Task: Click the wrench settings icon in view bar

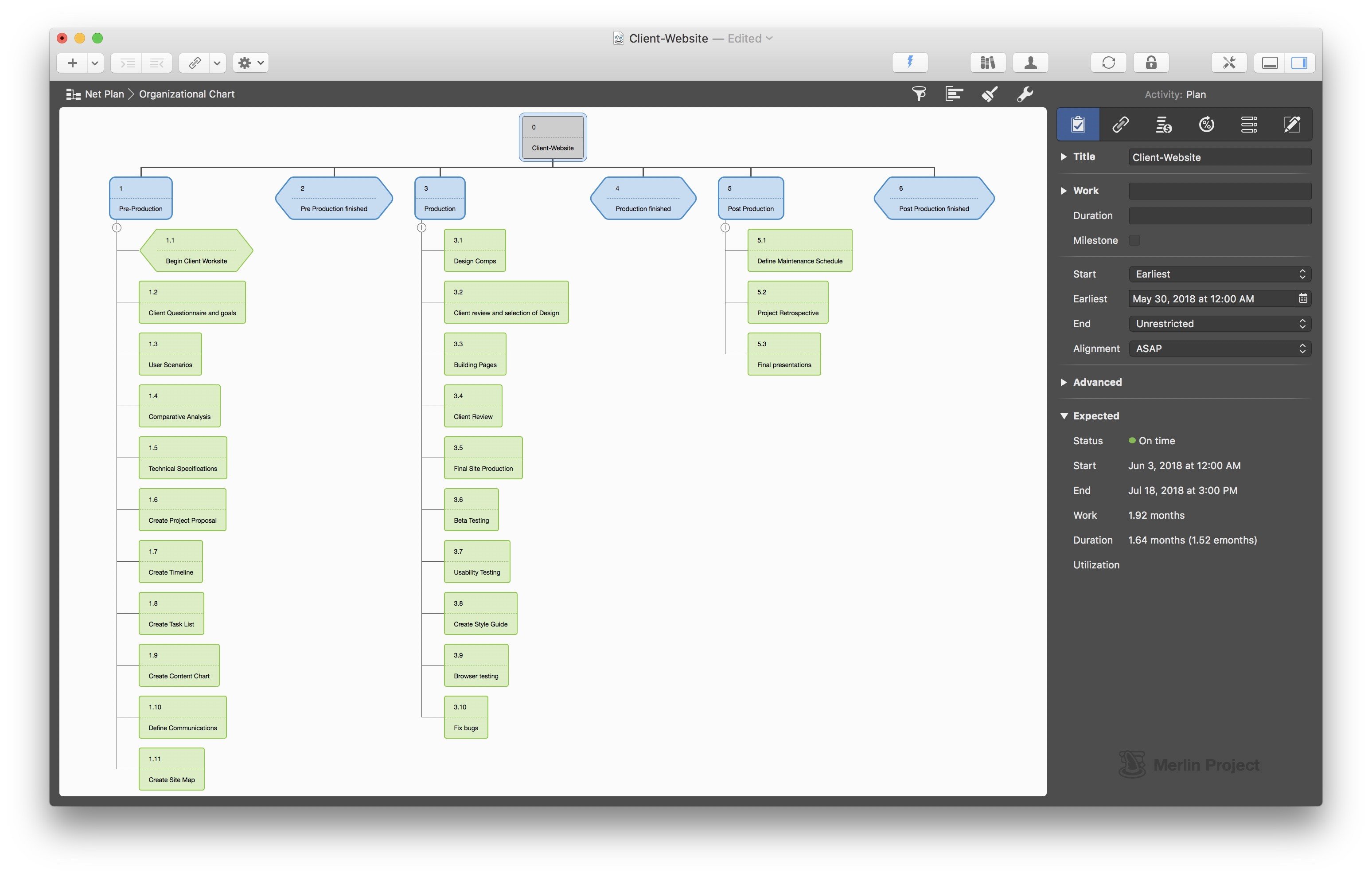Action: pyautogui.click(x=1025, y=94)
